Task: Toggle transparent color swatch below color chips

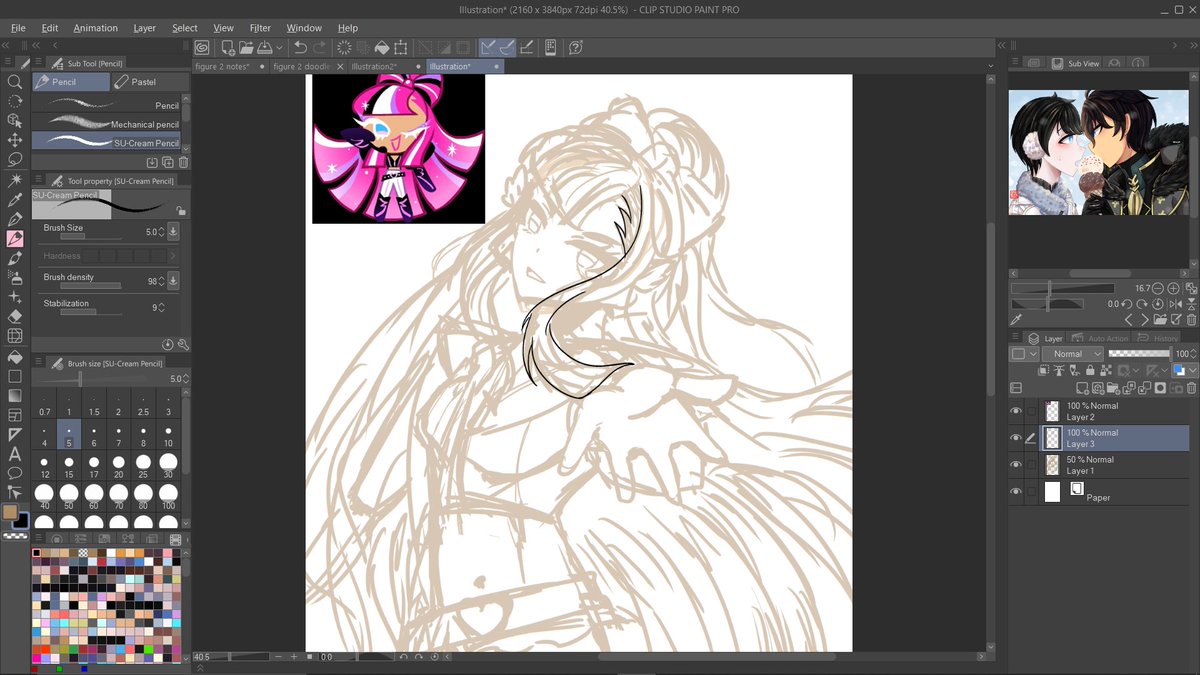Action: [15, 535]
